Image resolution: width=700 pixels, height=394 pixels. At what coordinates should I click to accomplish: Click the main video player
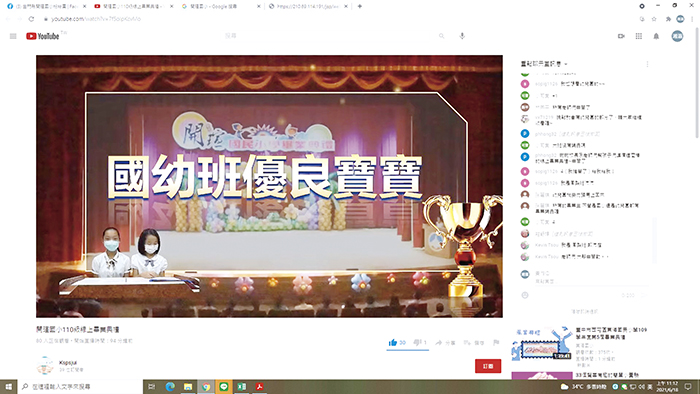269,186
